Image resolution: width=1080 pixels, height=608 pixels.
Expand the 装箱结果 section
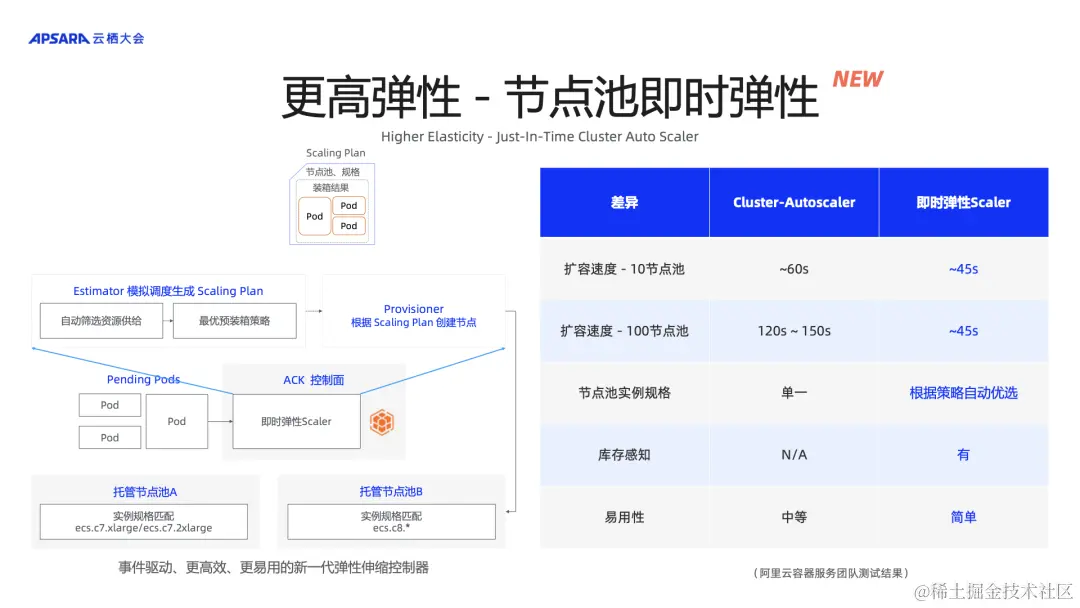pyautogui.click(x=331, y=186)
